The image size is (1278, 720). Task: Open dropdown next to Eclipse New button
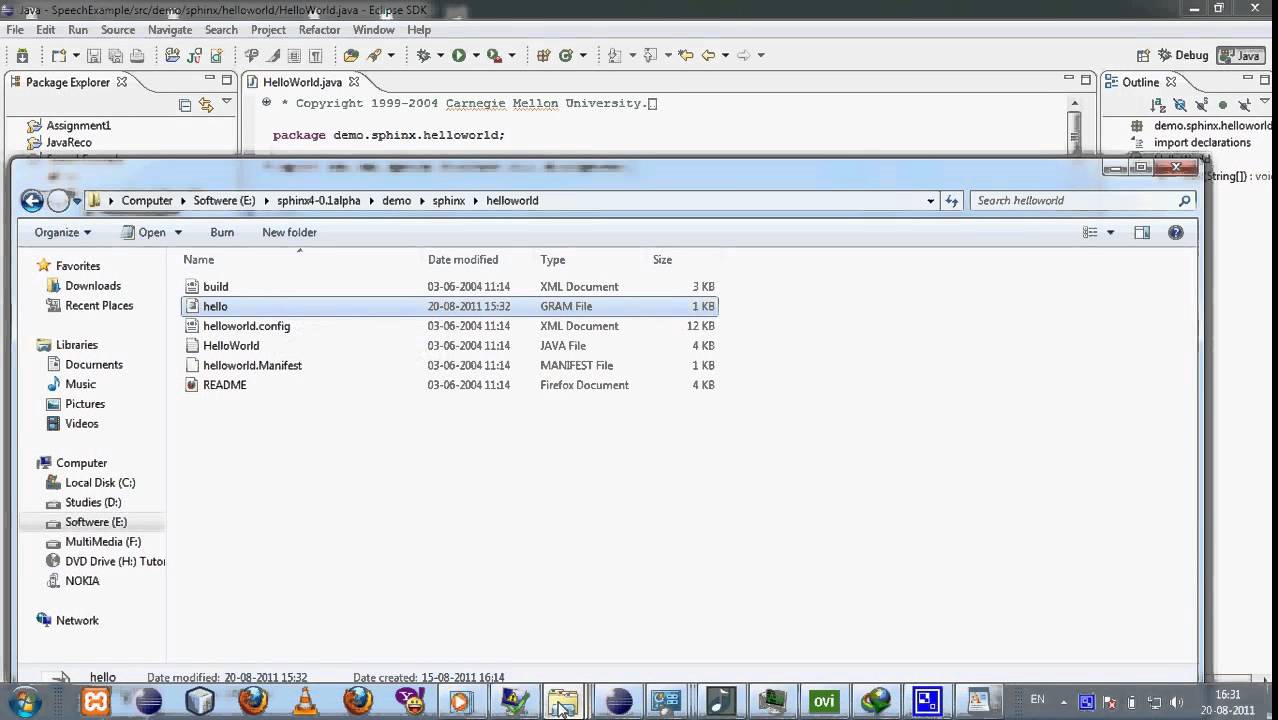pos(76,56)
